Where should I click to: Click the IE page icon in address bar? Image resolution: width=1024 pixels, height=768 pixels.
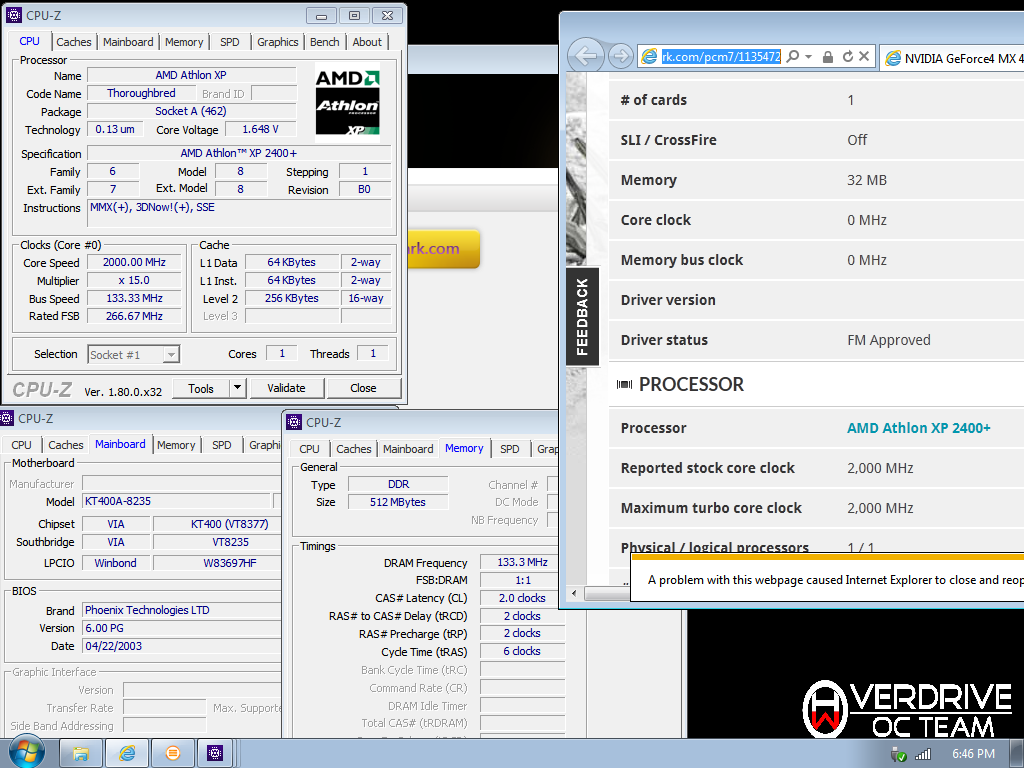pos(649,57)
